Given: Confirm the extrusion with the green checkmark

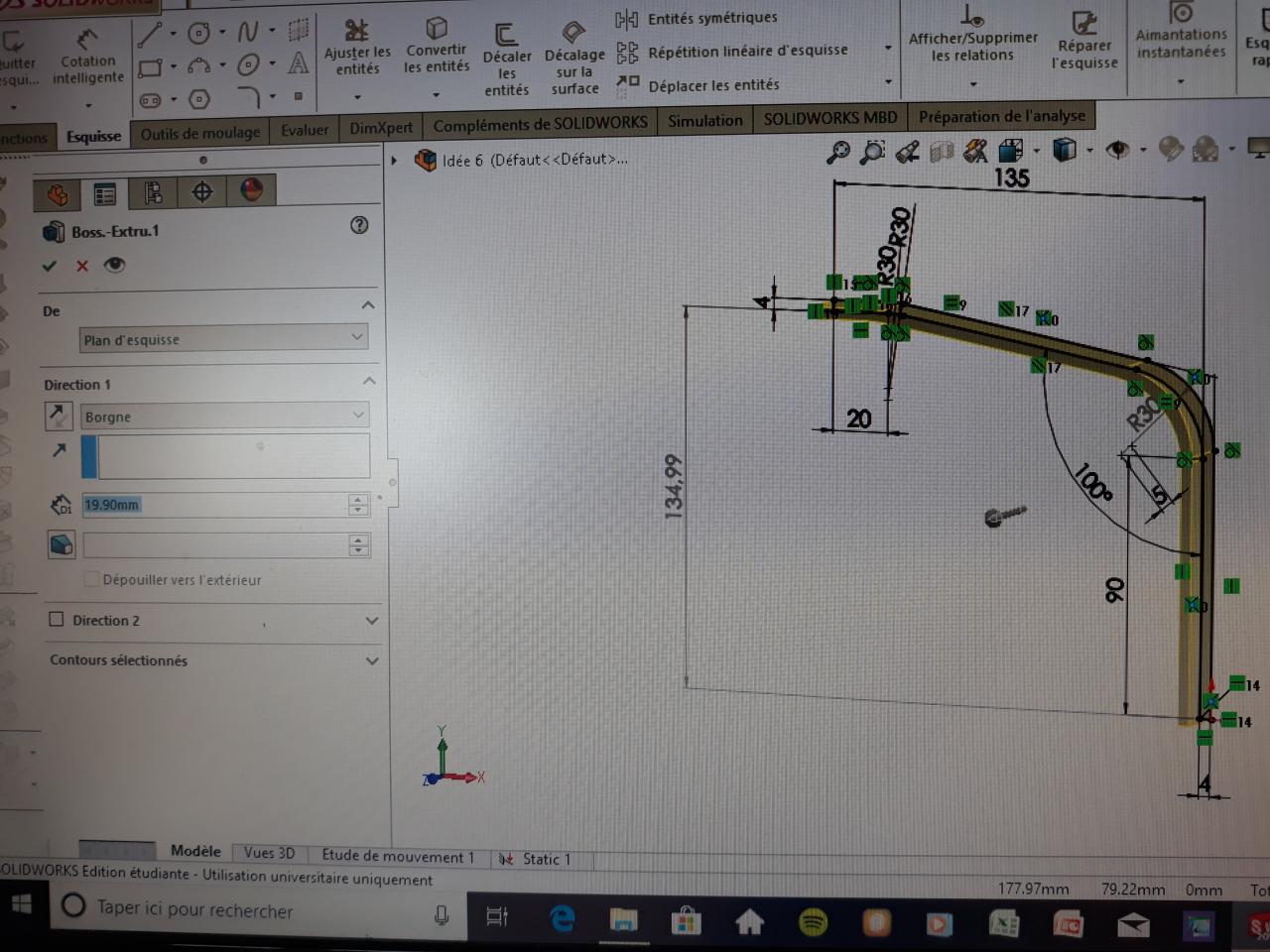Looking at the screenshot, I should [x=50, y=266].
